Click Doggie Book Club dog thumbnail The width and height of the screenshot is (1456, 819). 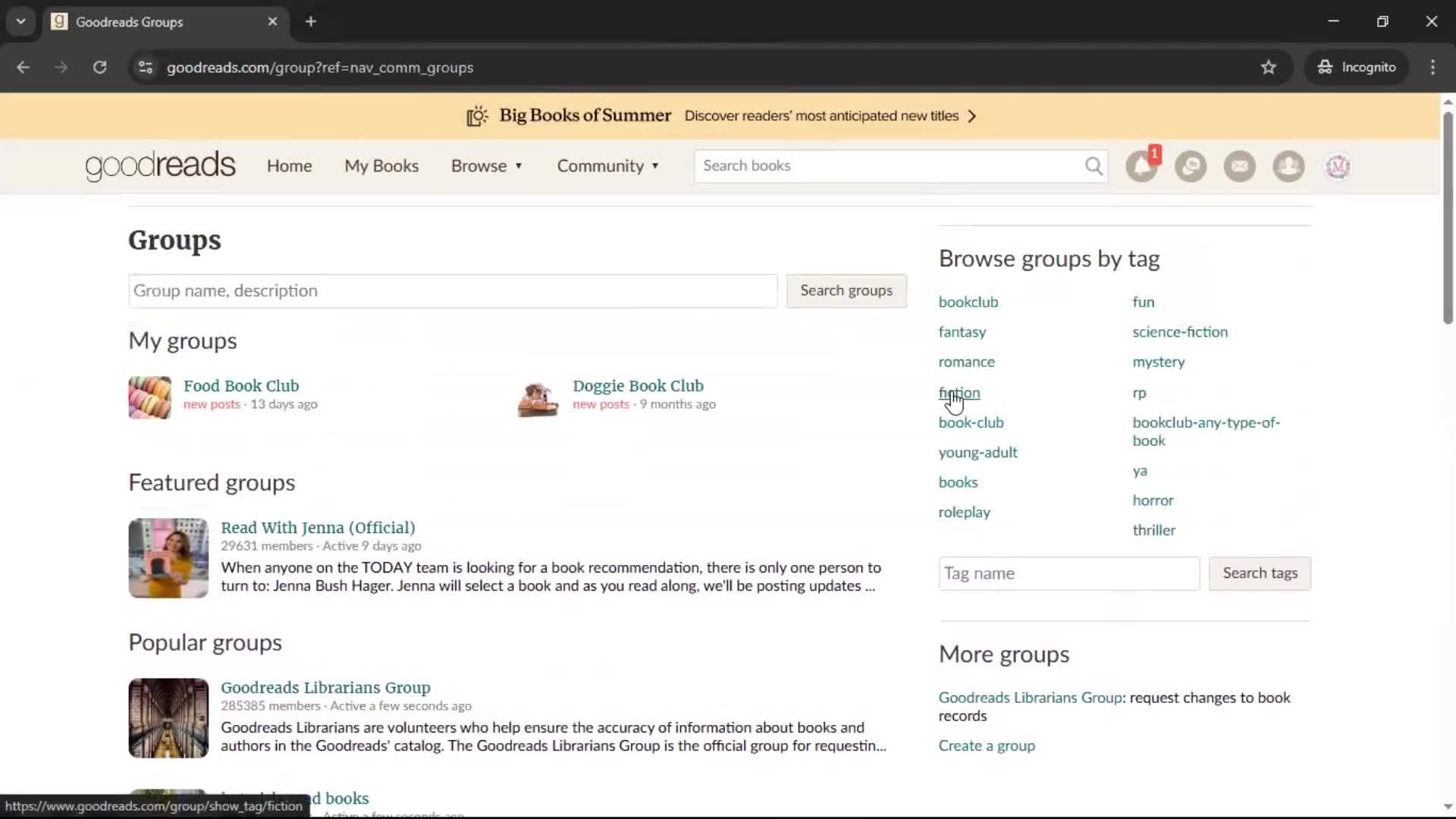538,399
